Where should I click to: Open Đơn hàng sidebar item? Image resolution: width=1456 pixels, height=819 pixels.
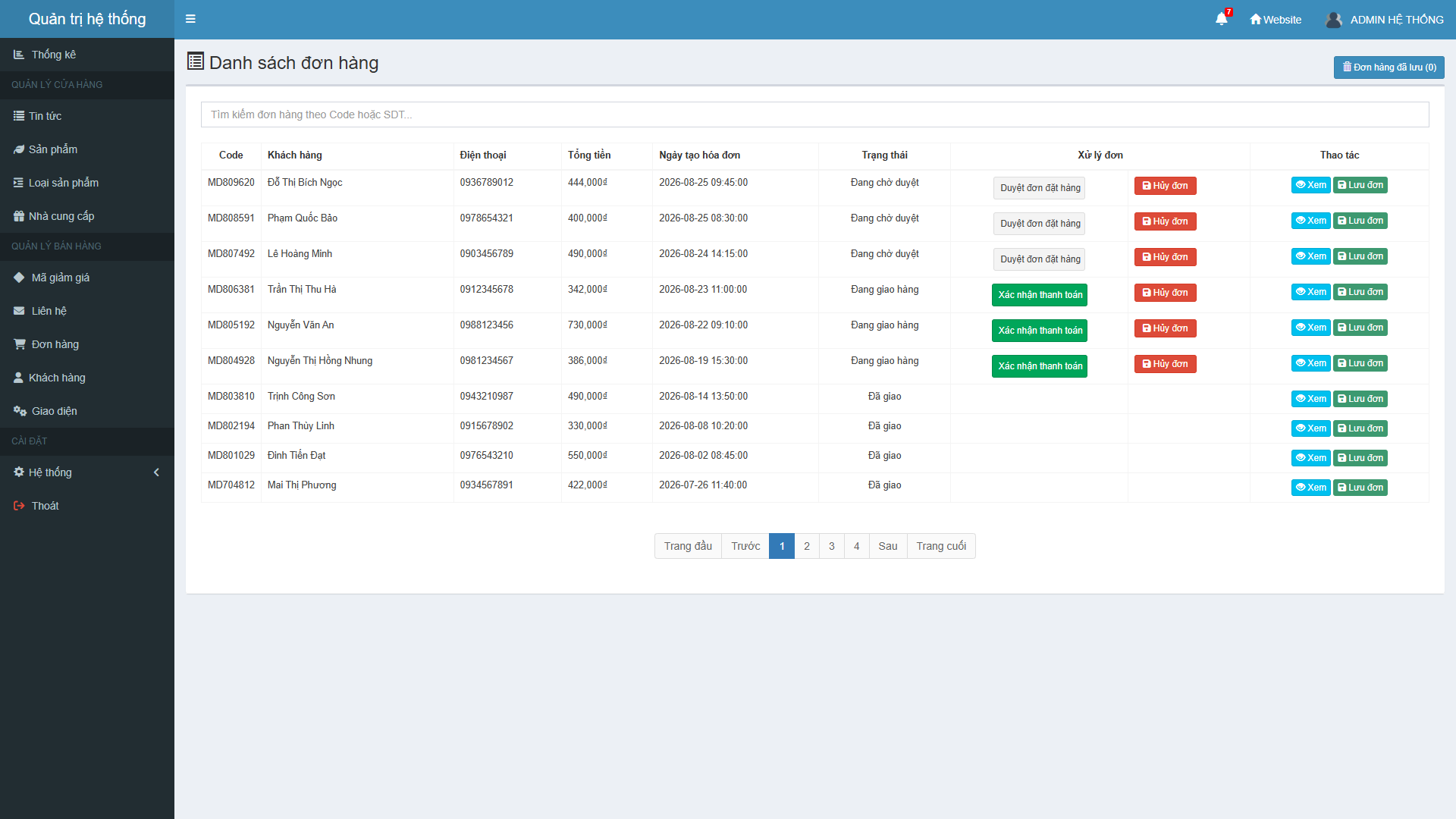[x=87, y=344]
